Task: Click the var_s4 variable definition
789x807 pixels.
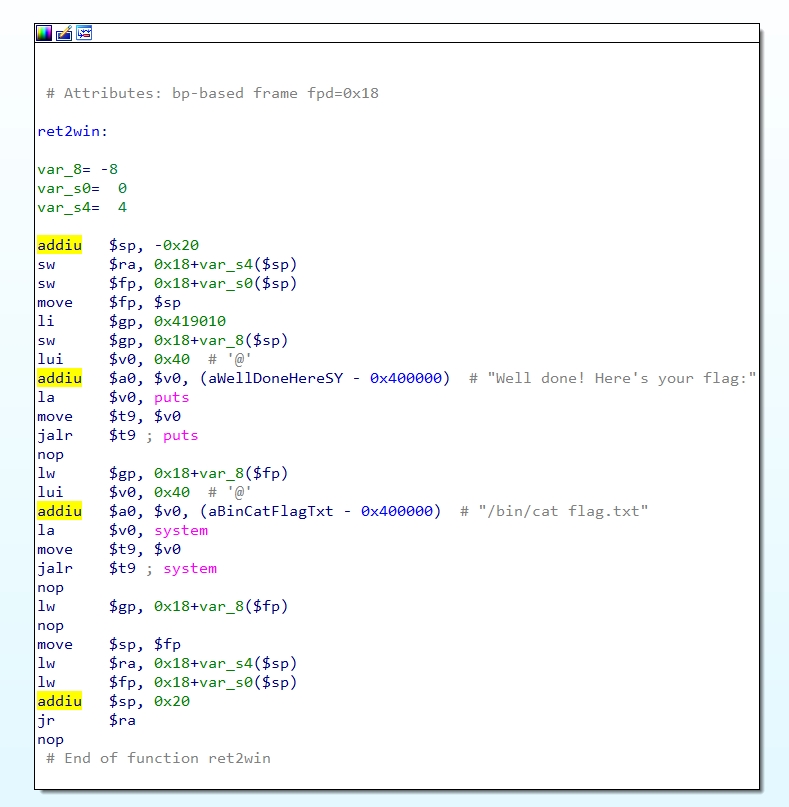Action: 82,207
